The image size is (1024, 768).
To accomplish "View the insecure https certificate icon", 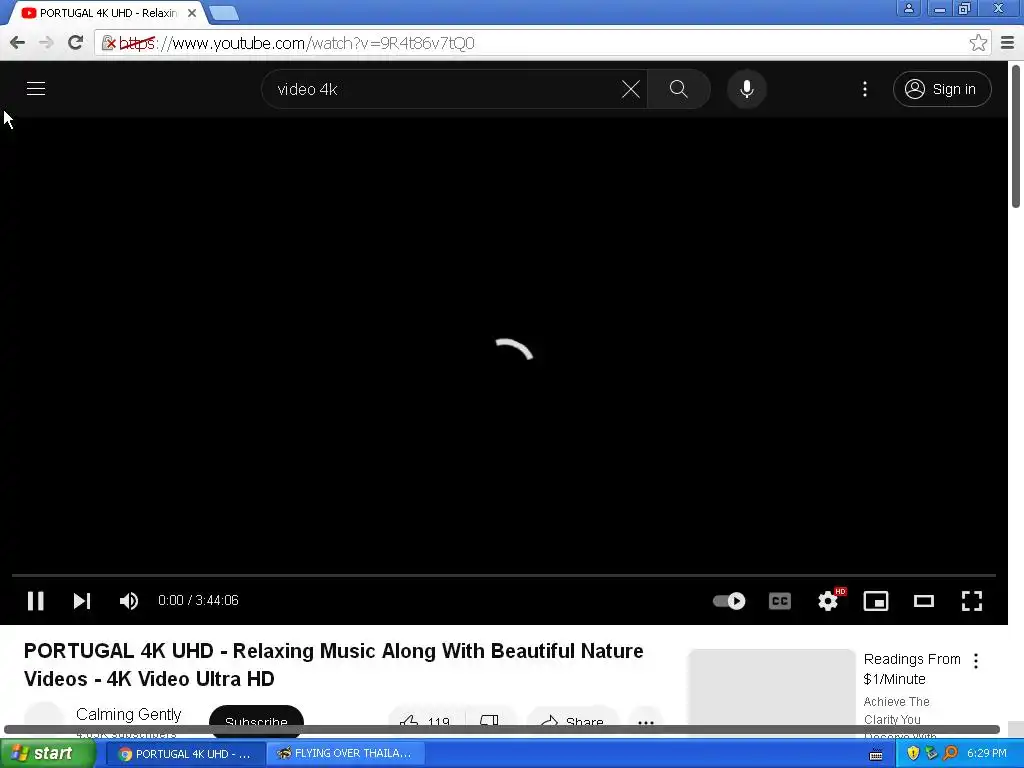I will (x=109, y=43).
